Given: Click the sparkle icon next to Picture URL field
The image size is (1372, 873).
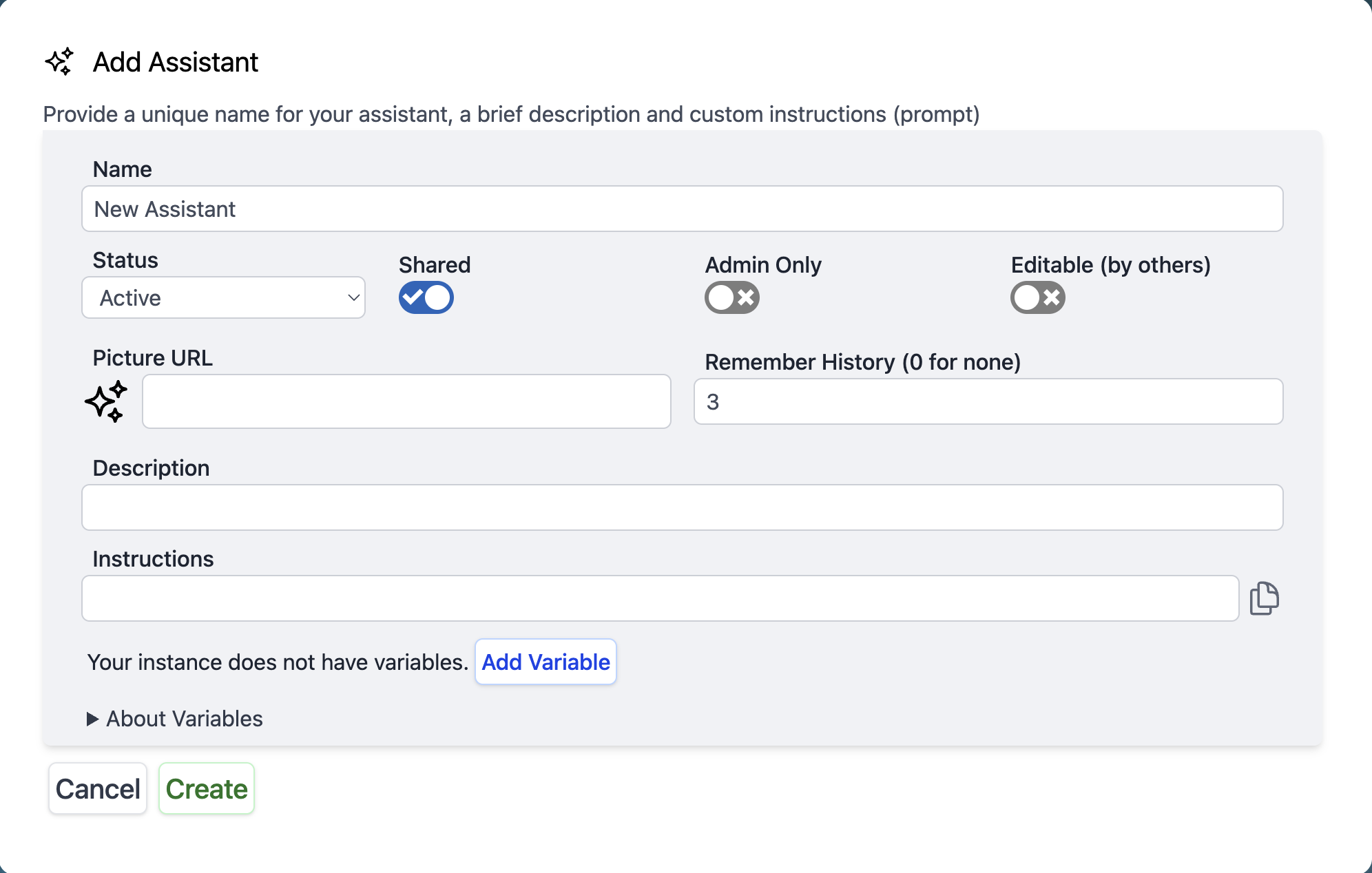Looking at the screenshot, I should (x=106, y=401).
